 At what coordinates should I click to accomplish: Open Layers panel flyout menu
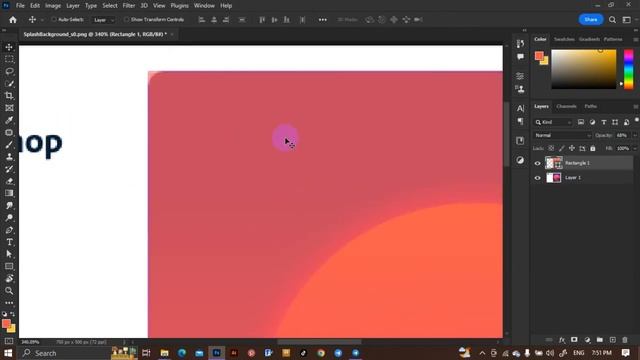point(636,107)
